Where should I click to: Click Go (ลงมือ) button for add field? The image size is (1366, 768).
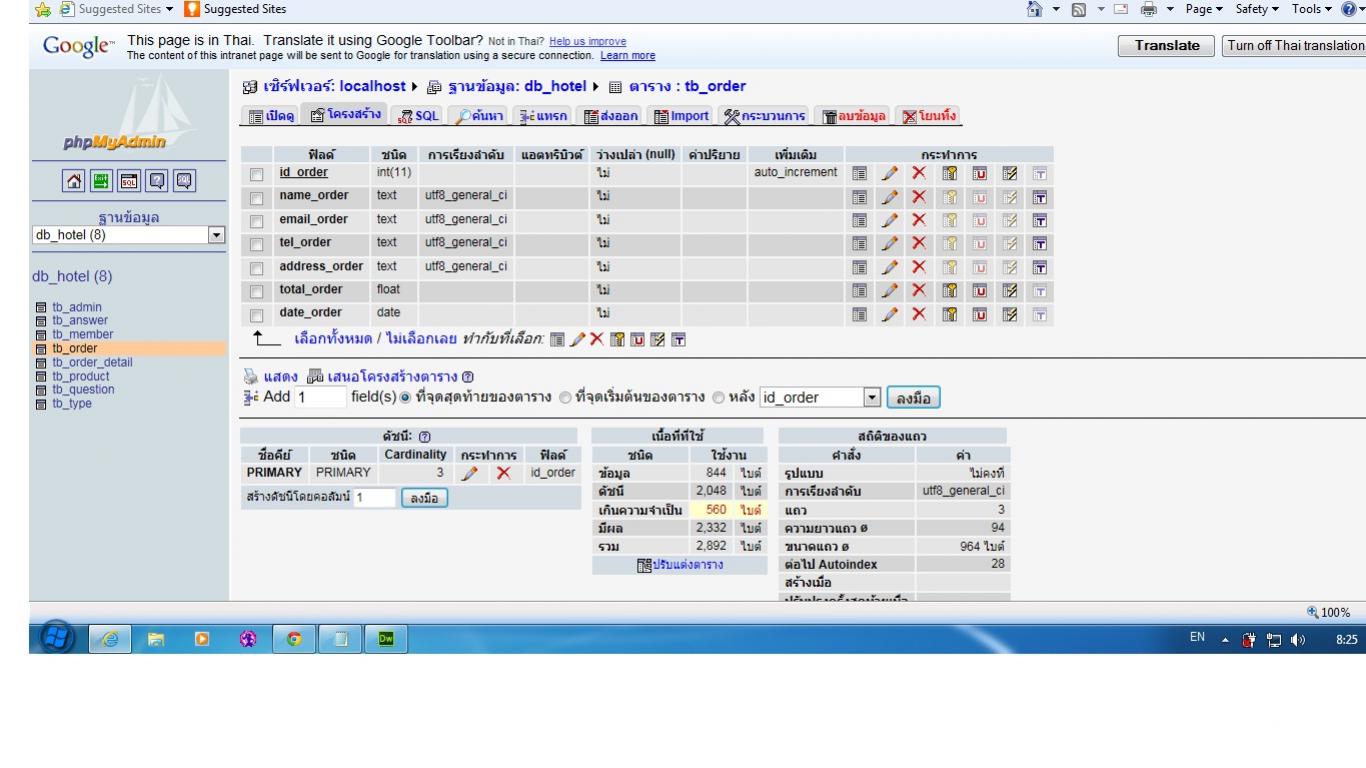point(913,398)
